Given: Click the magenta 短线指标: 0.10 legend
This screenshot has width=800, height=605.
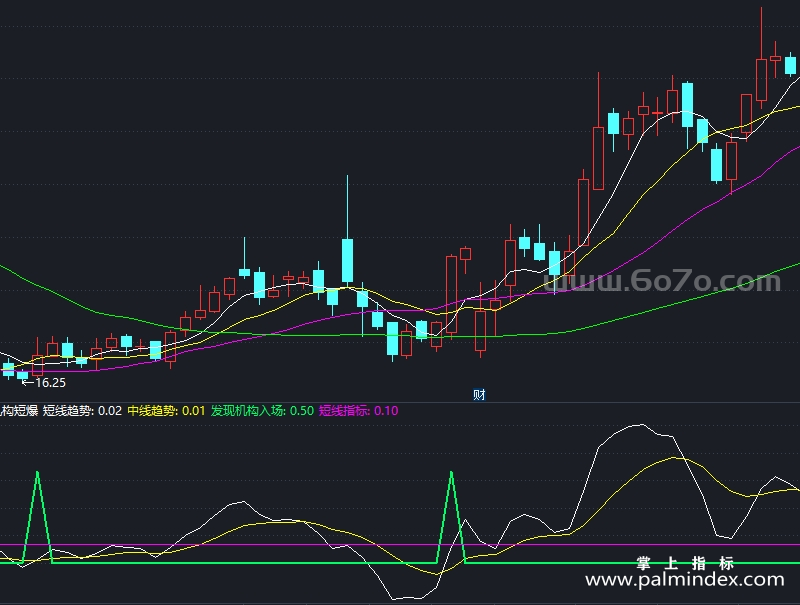Looking at the screenshot, I should (x=358, y=411).
